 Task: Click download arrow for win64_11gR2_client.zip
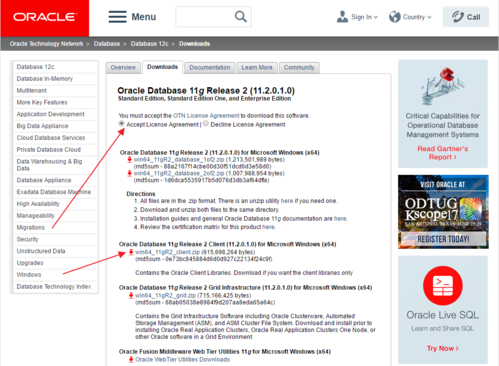[x=131, y=252]
